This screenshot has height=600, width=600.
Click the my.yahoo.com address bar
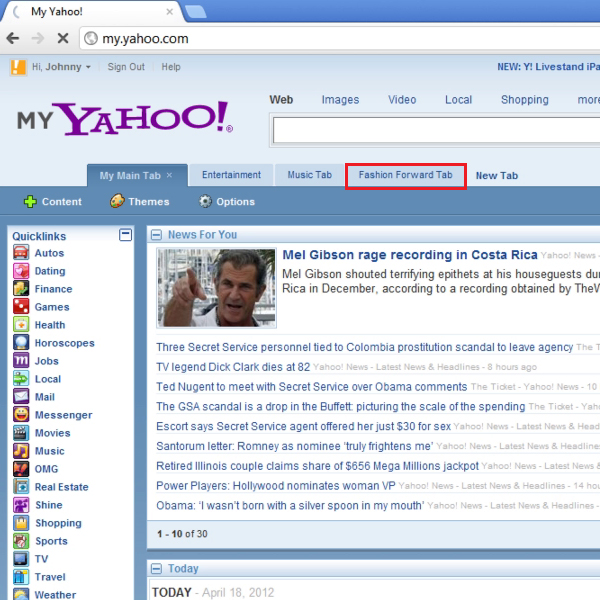click(x=340, y=38)
